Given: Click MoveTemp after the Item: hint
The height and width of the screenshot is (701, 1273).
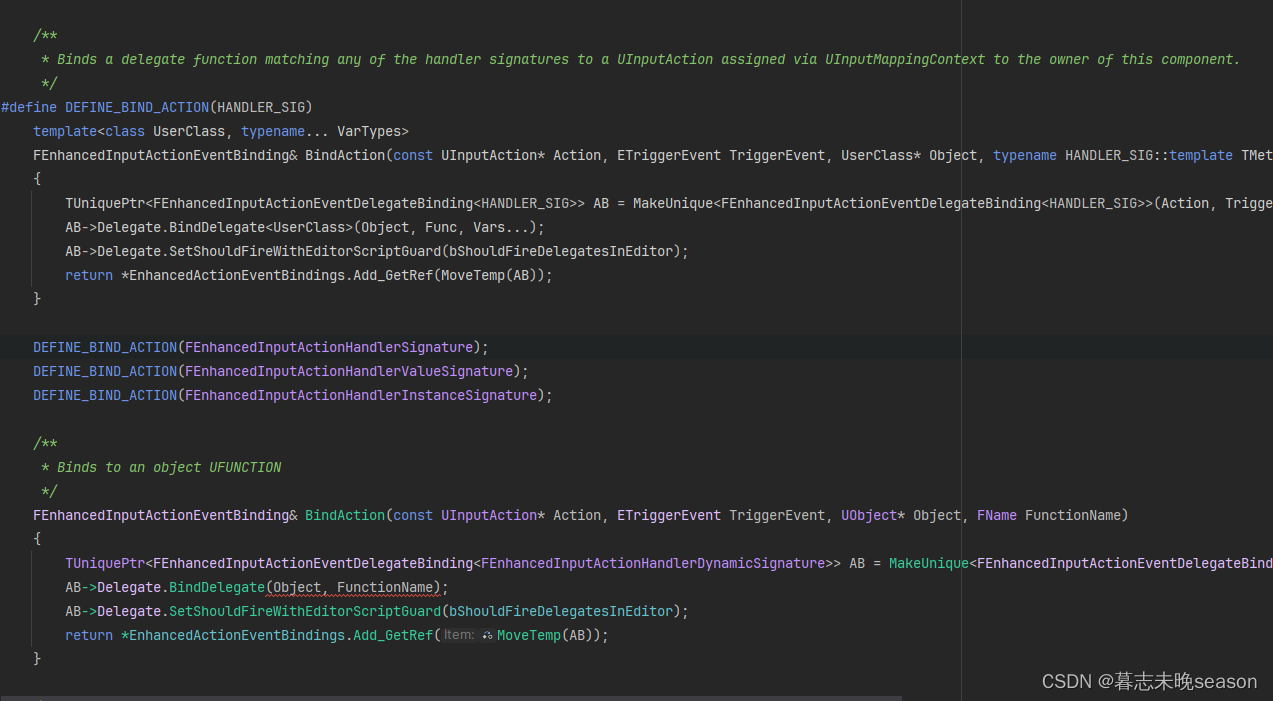Looking at the screenshot, I should point(529,635).
